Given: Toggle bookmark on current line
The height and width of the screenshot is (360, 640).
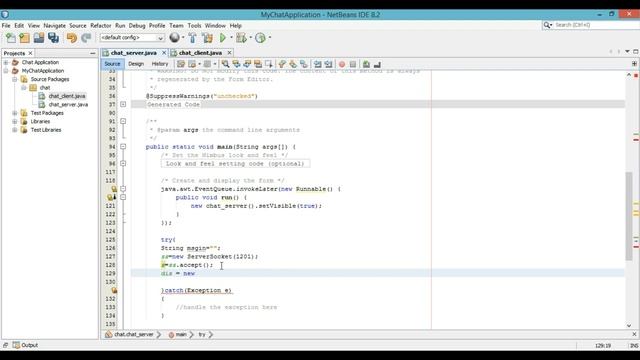Looking at the screenshot, I should pos(304,64).
